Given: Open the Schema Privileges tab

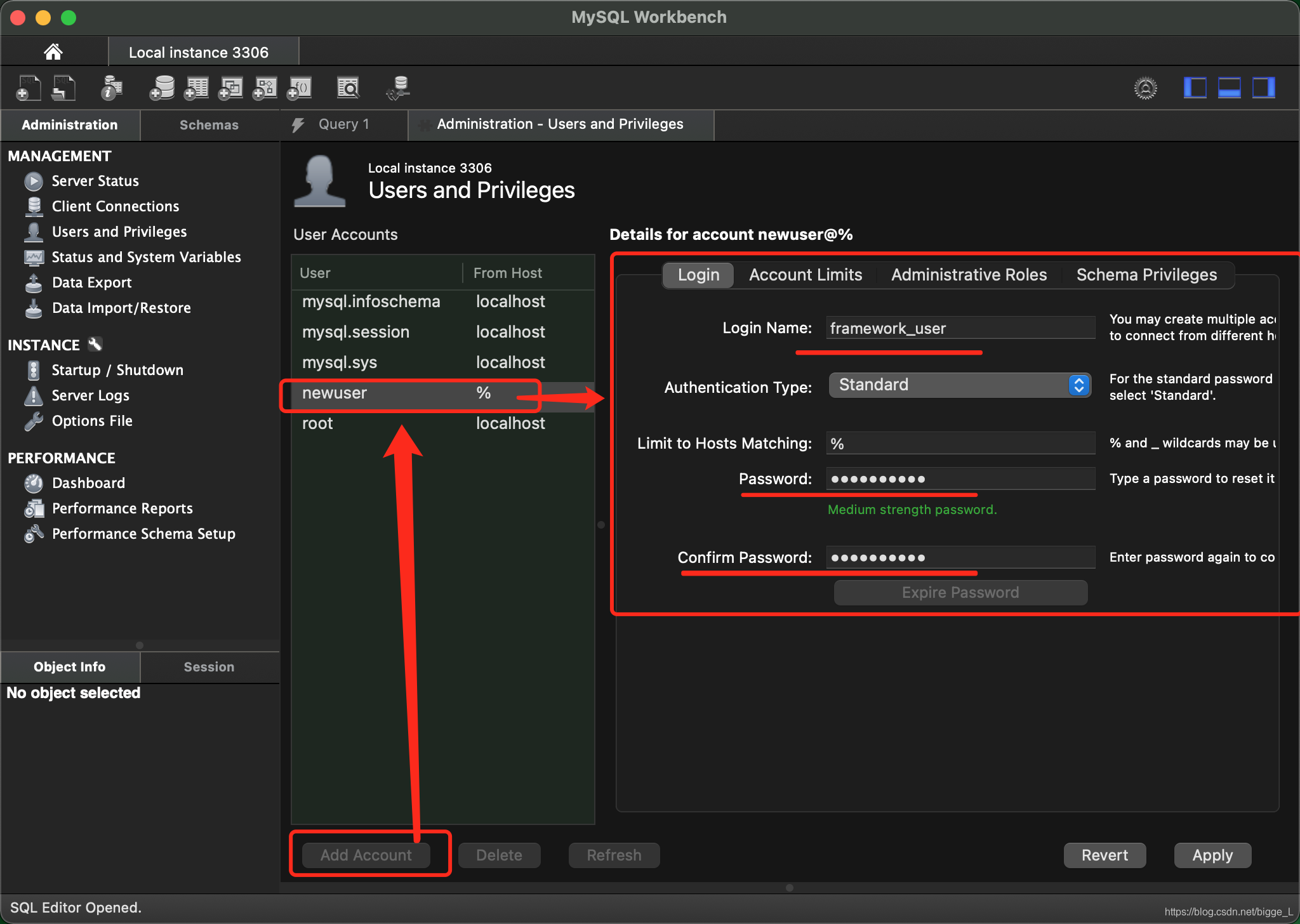Looking at the screenshot, I should coord(1146,275).
